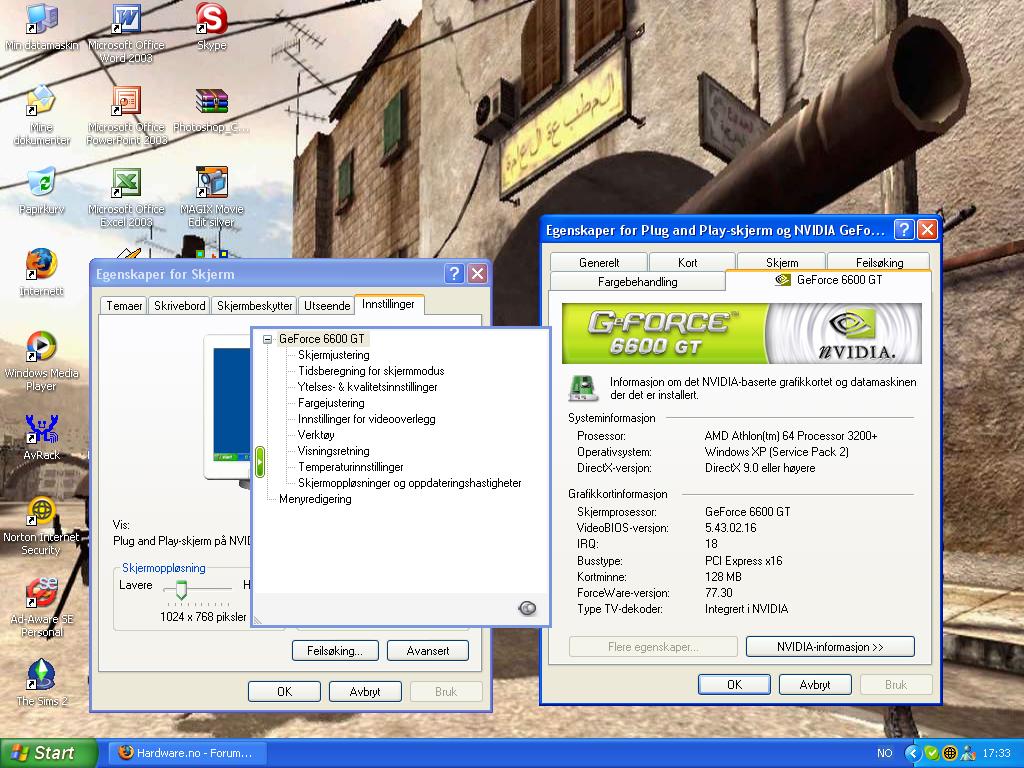This screenshot has height=768, width=1024.
Task: Switch to Hardware.no Forum taskbar window
Action: (x=185, y=753)
